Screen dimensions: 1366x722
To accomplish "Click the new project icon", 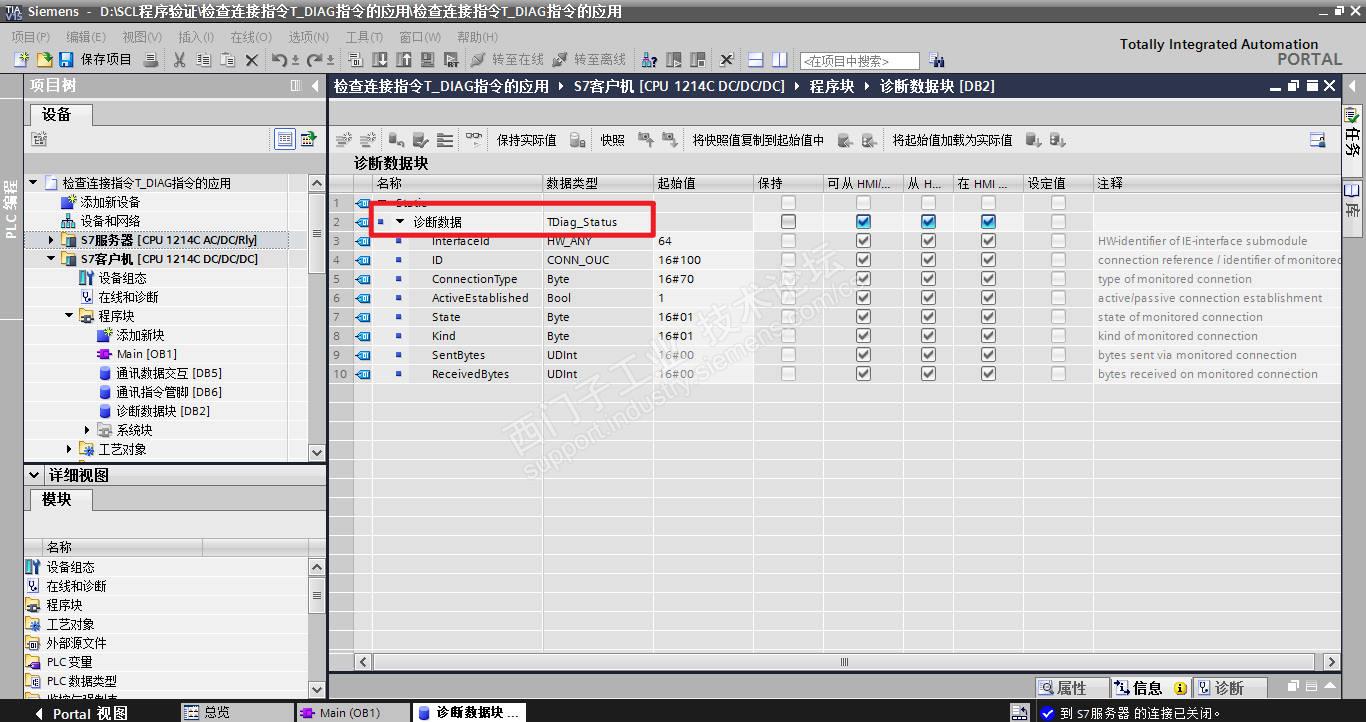I will (21, 60).
